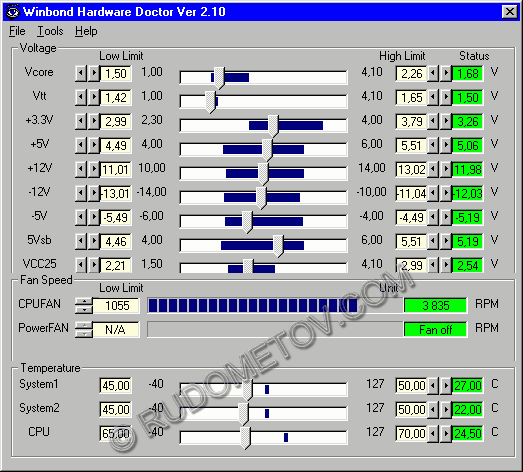Click the System2 high limit field 50,00
The image size is (523, 472).
point(411,410)
